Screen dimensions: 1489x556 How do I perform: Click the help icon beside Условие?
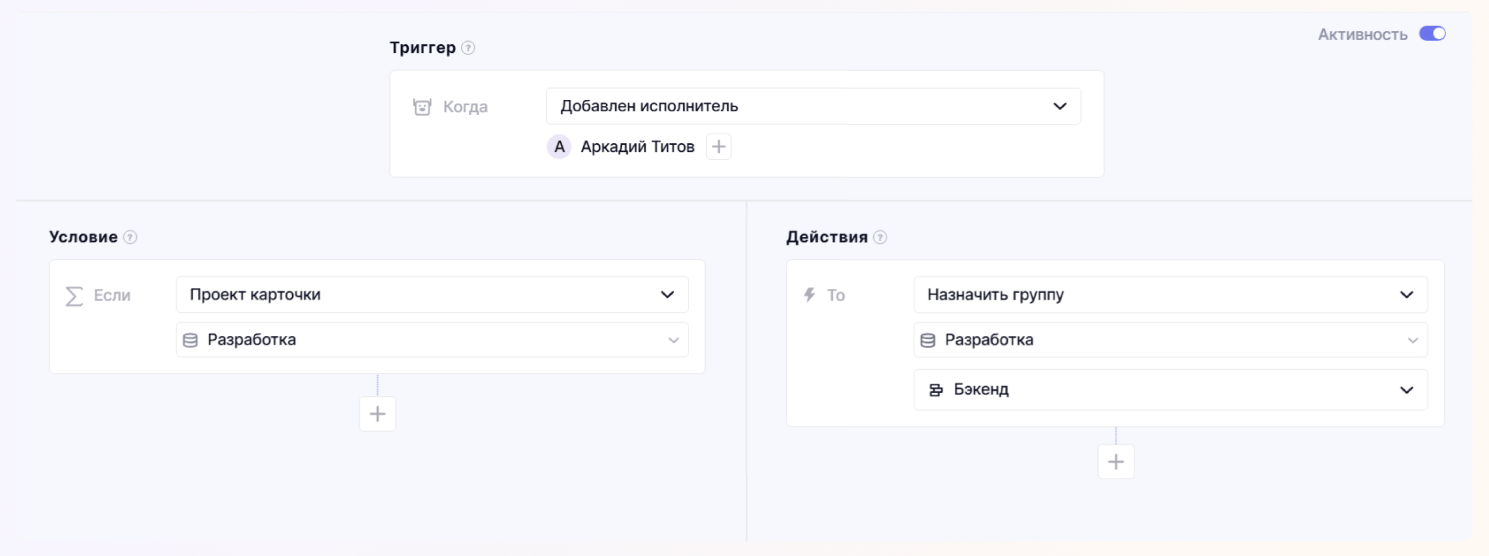[130, 237]
